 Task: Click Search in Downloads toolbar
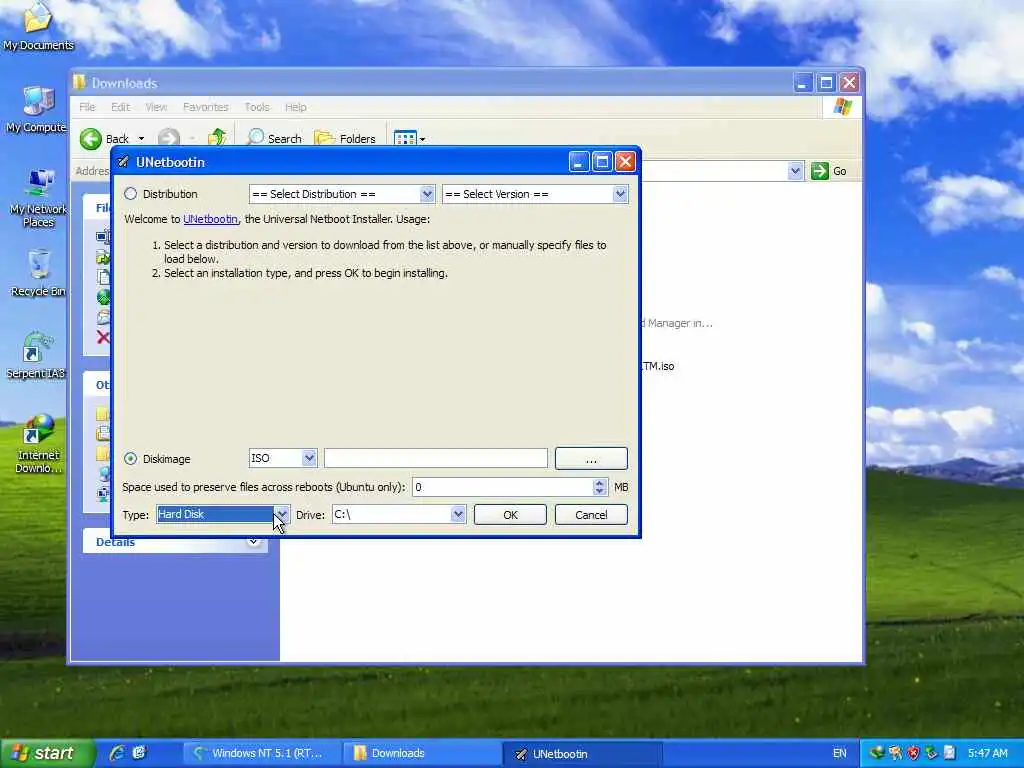pos(274,138)
